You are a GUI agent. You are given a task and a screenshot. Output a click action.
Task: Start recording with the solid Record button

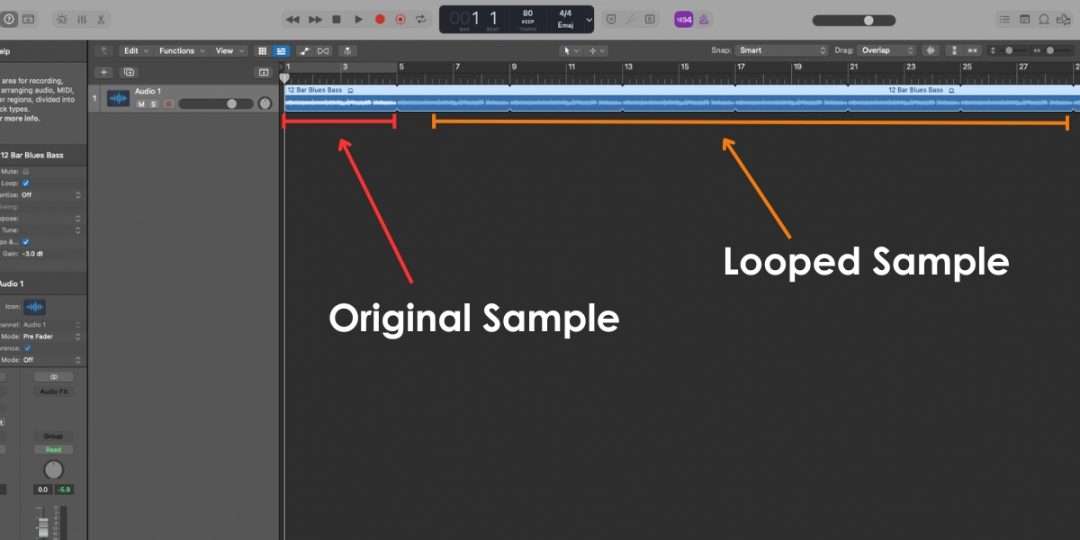click(x=380, y=19)
